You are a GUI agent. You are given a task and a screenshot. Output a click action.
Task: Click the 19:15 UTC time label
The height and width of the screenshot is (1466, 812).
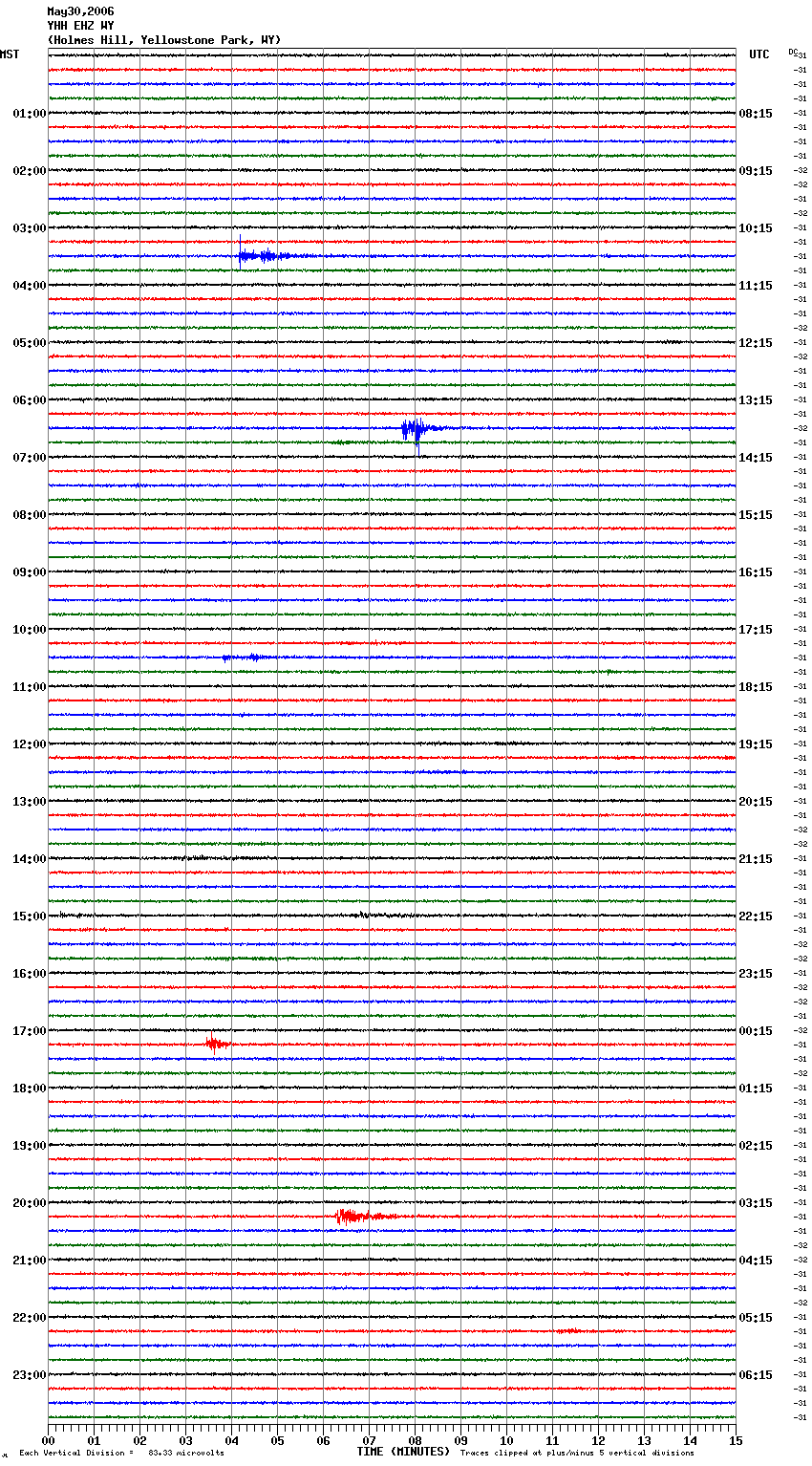[756, 744]
